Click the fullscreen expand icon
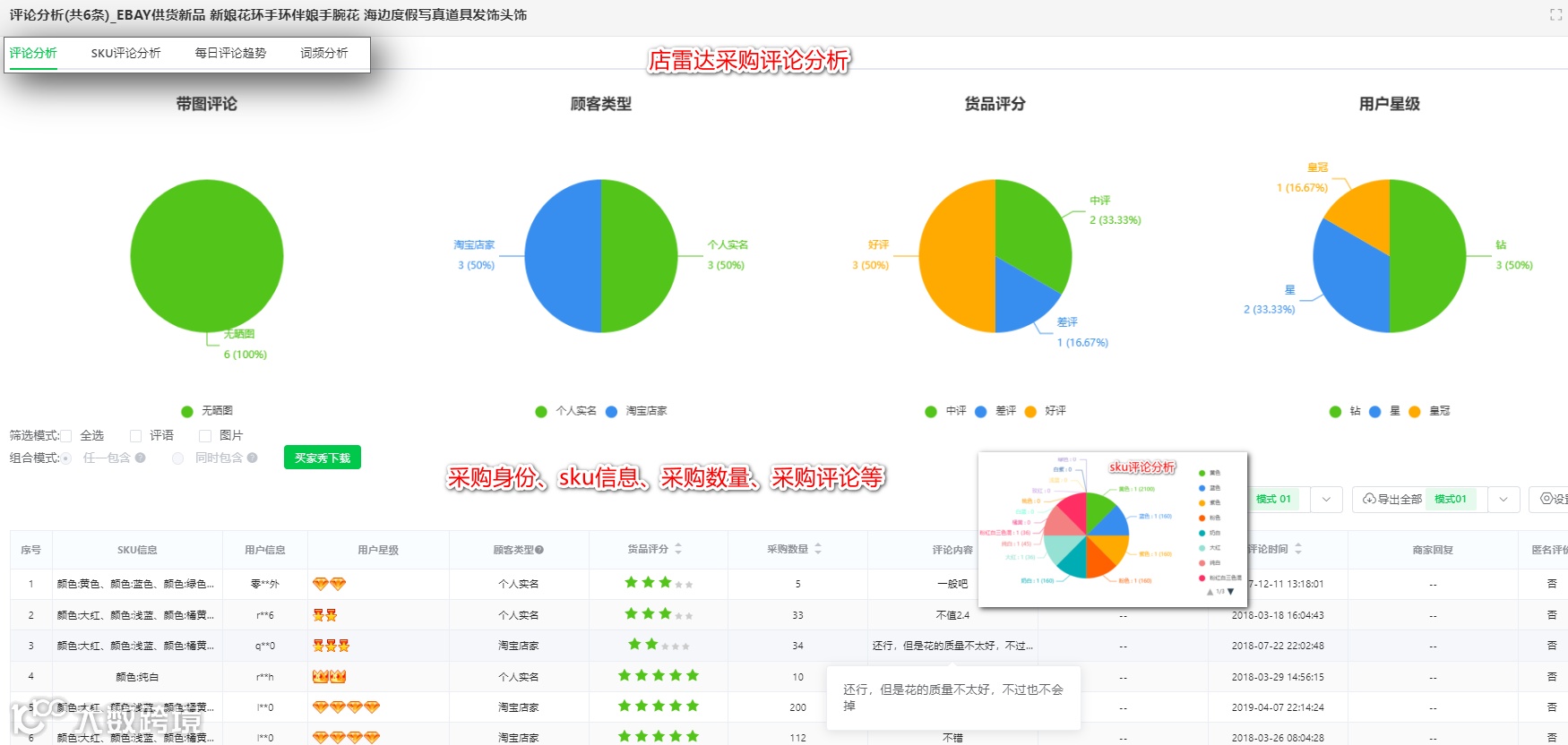The height and width of the screenshot is (745, 1568). tap(1555, 15)
